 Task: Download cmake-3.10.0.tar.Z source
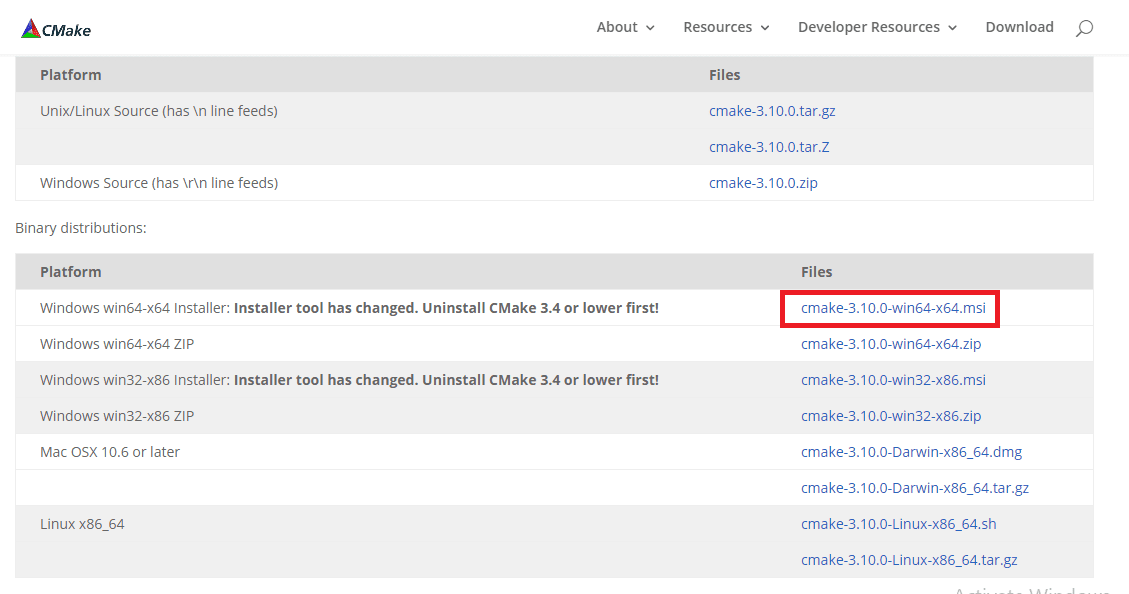coord(769,147)
